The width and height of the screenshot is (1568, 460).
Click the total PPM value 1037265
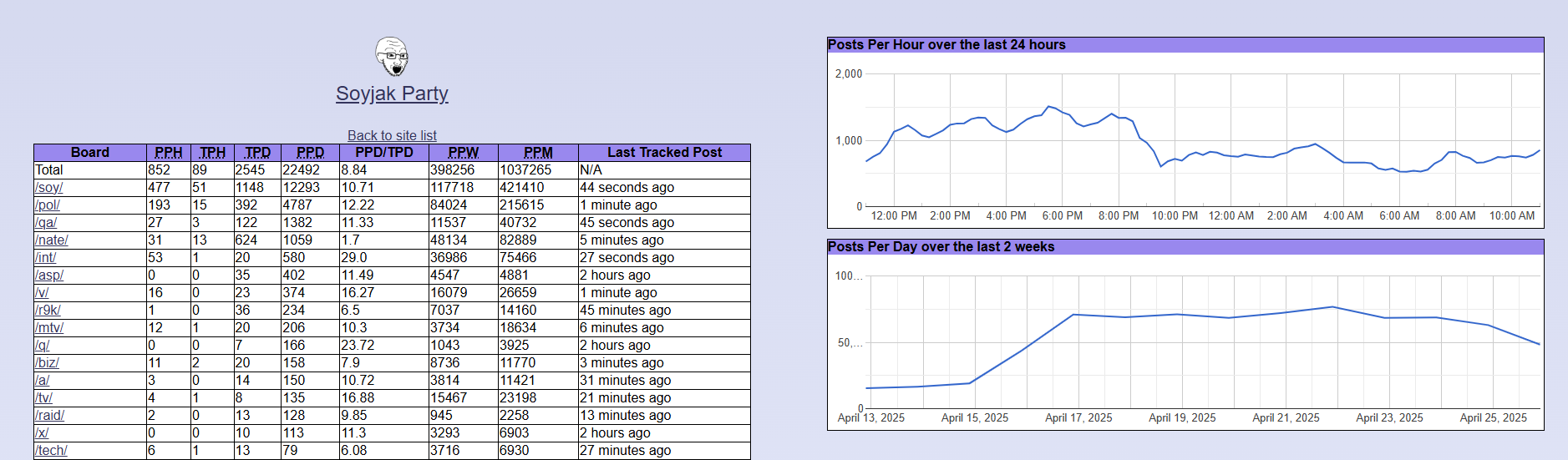(x=525, y=170)
